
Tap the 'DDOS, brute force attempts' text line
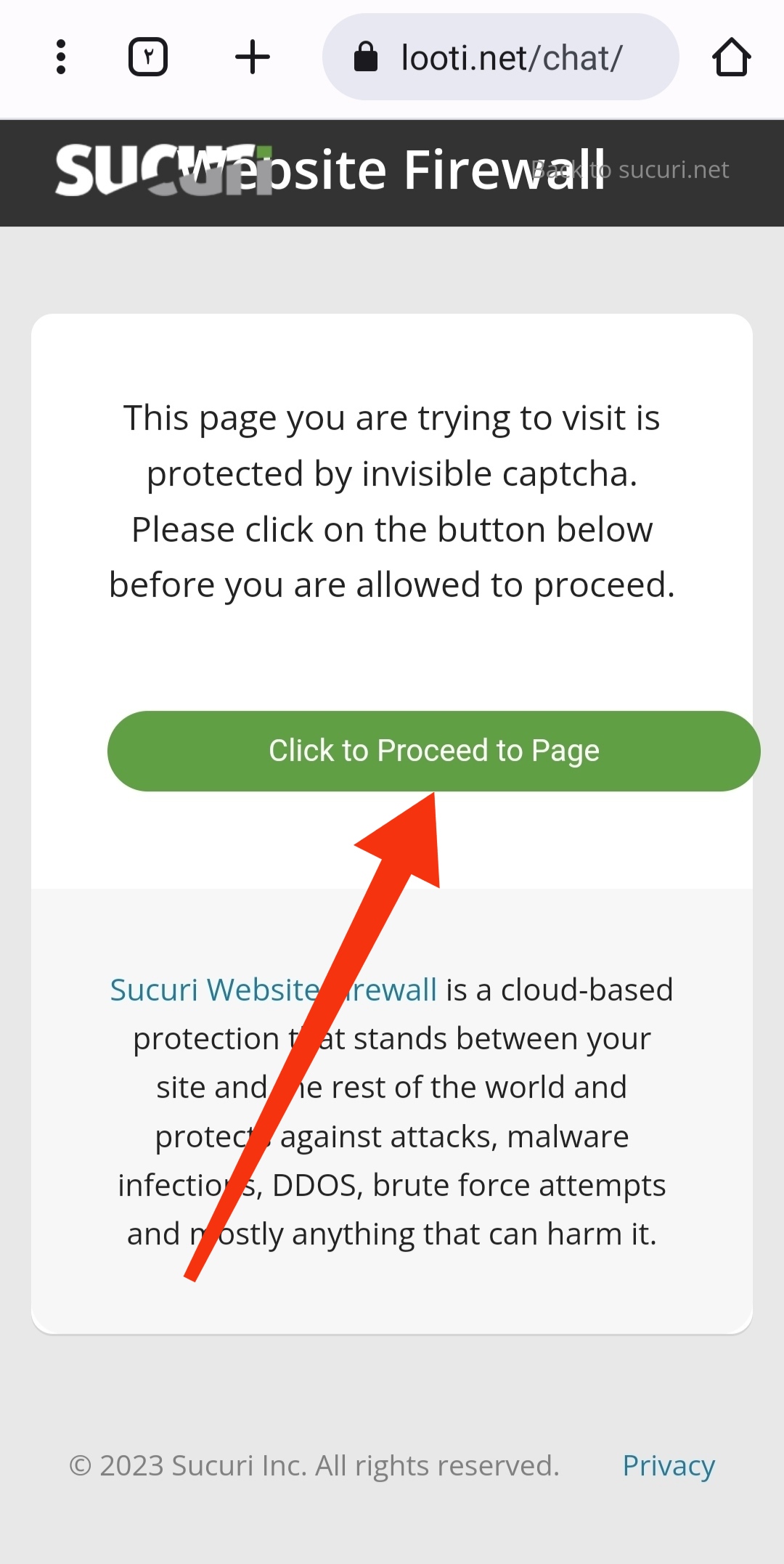[x=469, y=1185]
